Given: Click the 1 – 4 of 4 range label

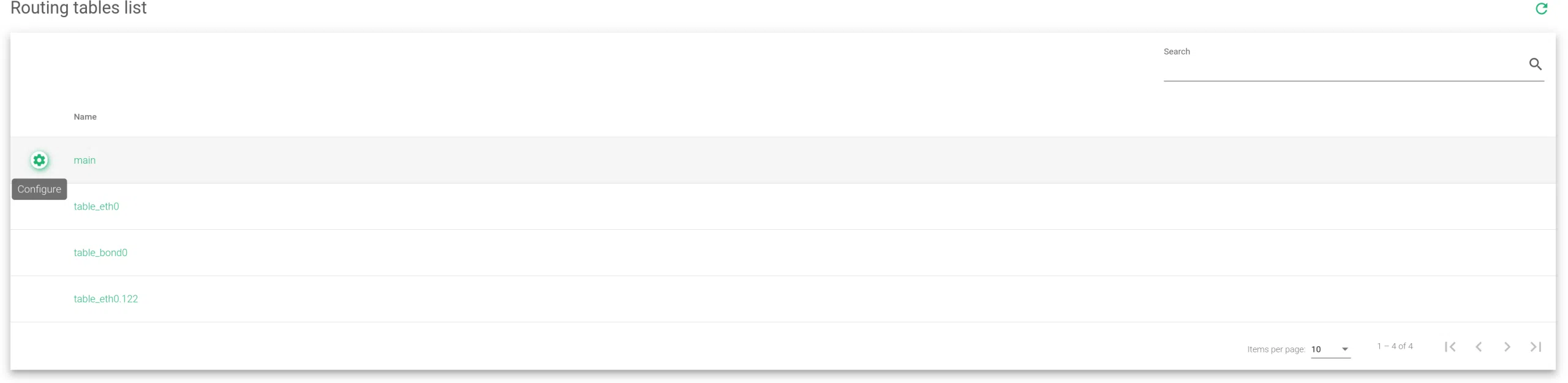Looking at the screenshot, I should pyautogui.click(x=1395, y=346).
